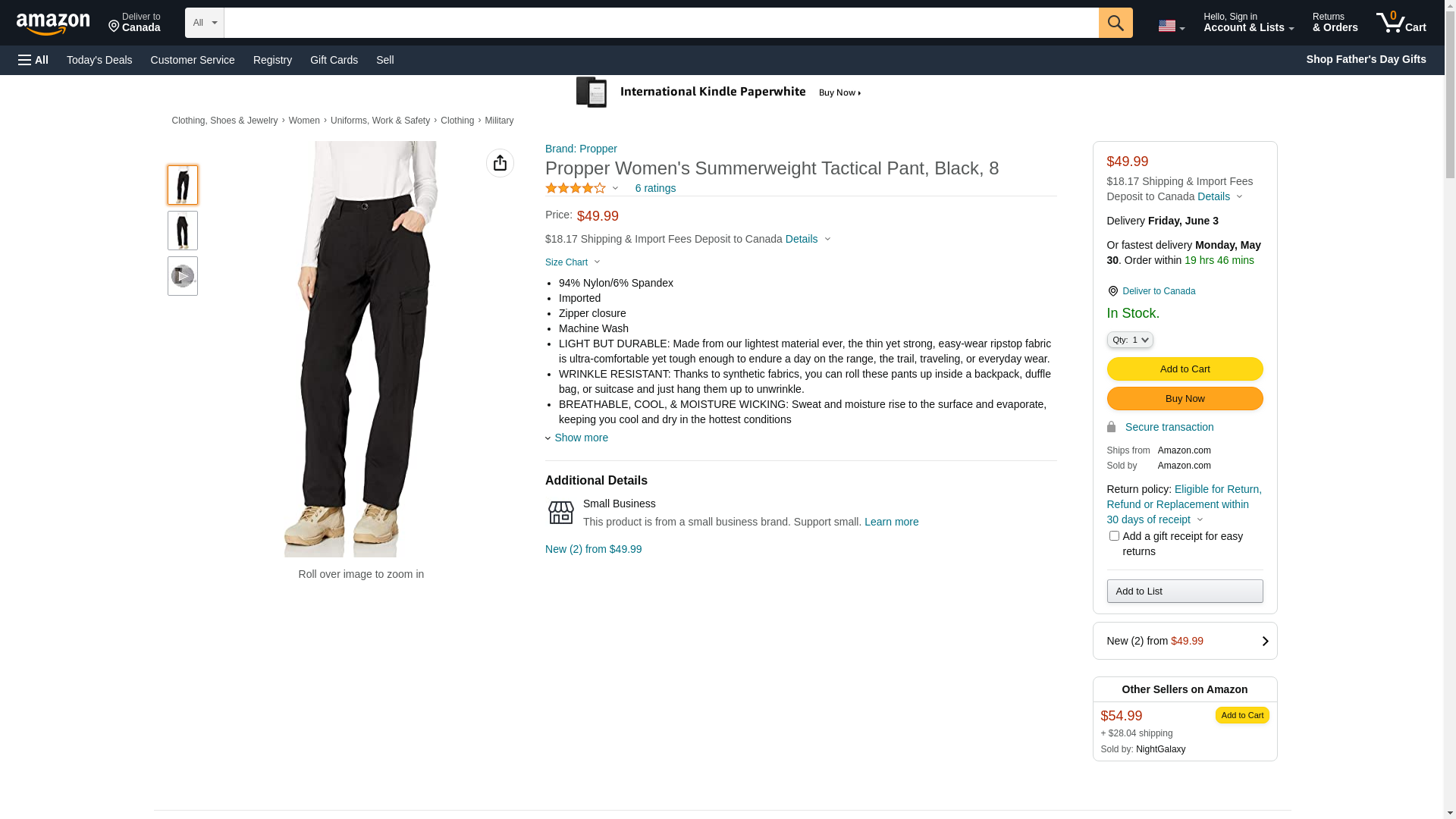The height and width of the screenshot is (819, 1456).
Task: Click the share icon on product image
Action: (500, 163)
